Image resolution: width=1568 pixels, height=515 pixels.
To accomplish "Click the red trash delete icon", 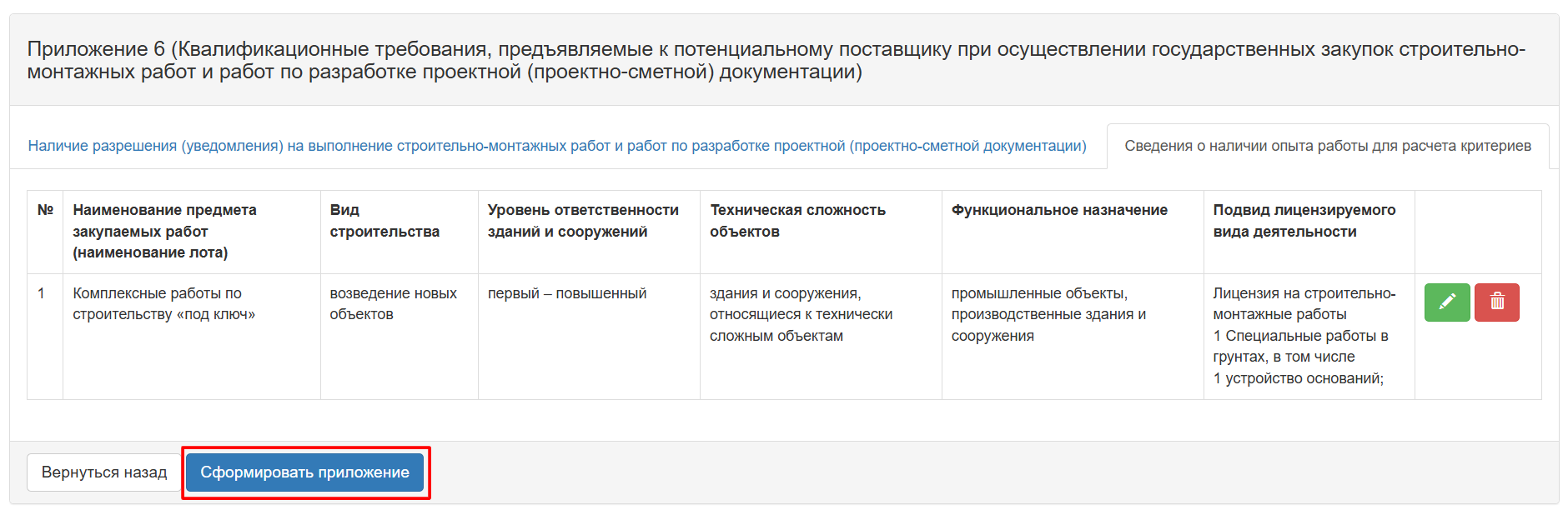I will 1496,302.
